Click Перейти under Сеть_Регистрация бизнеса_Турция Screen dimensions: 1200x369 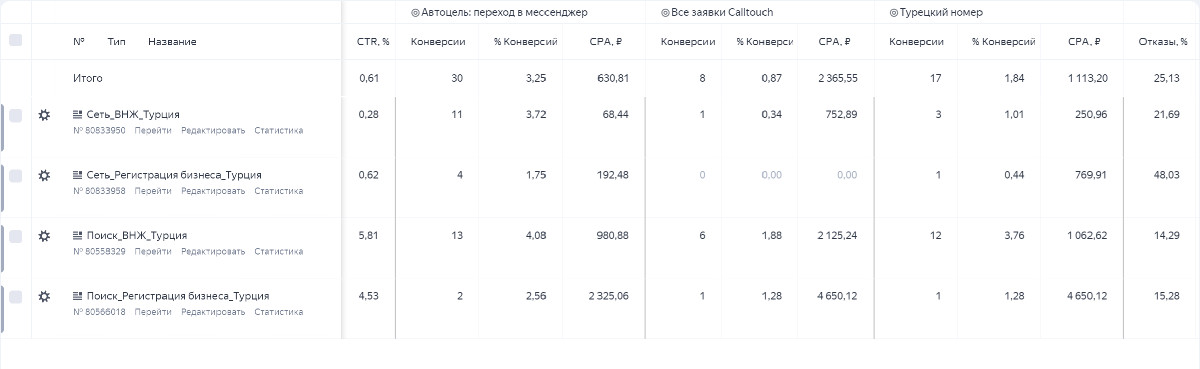(153, 191)
